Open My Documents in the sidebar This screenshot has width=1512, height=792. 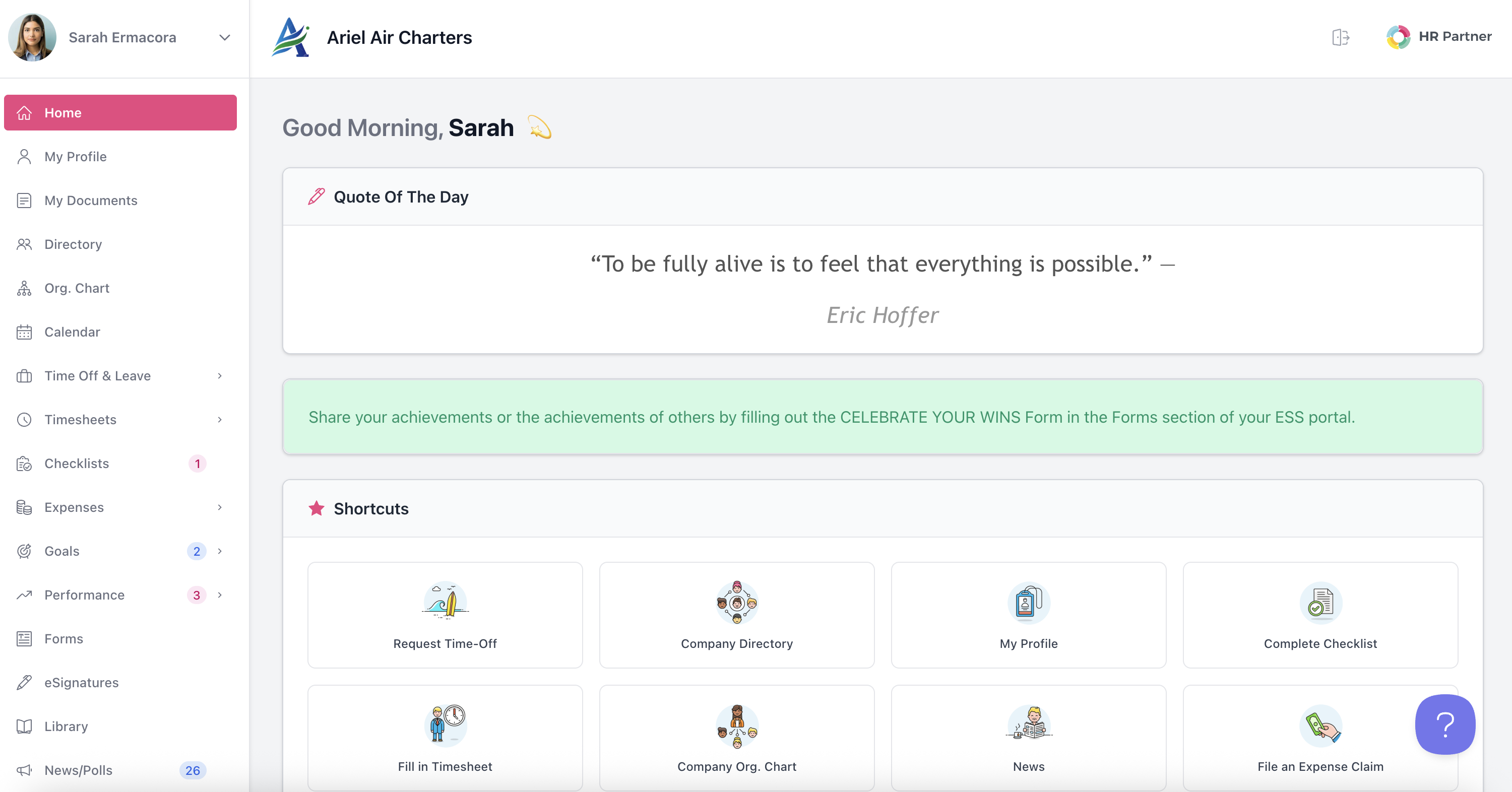coord(91,201)
